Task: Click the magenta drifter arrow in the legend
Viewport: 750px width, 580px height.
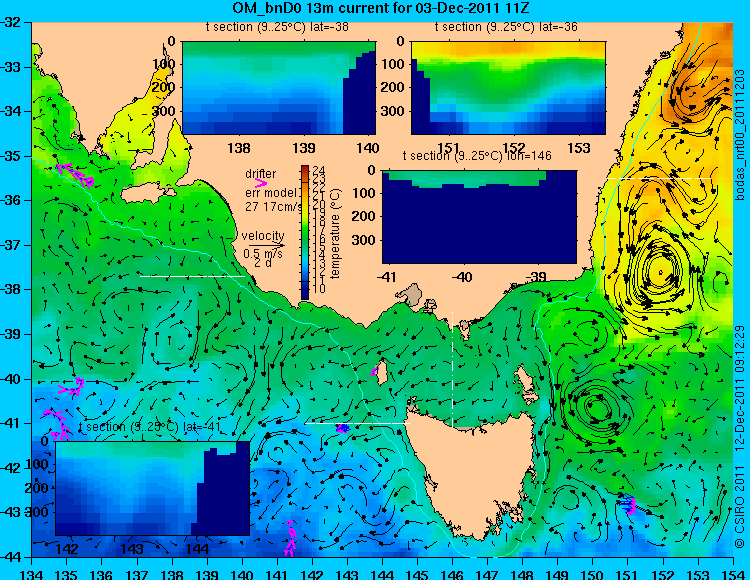Action: [x=261, y=183]
